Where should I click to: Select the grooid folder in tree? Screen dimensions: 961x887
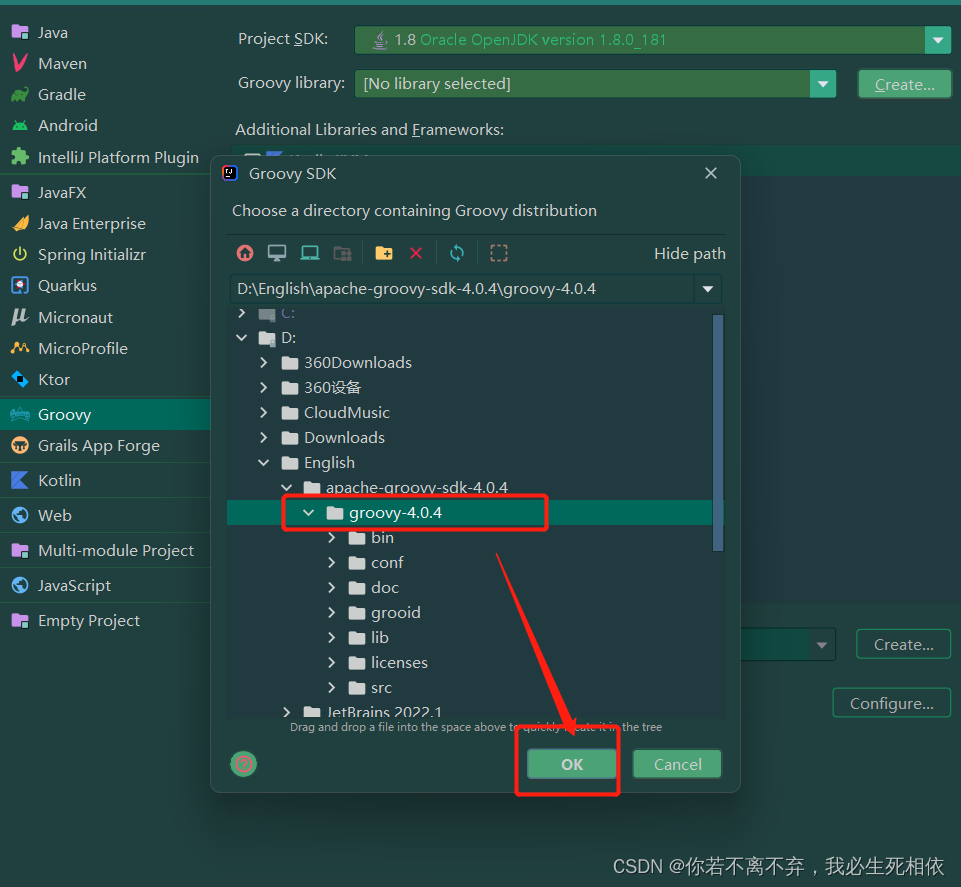coord(396,612)
